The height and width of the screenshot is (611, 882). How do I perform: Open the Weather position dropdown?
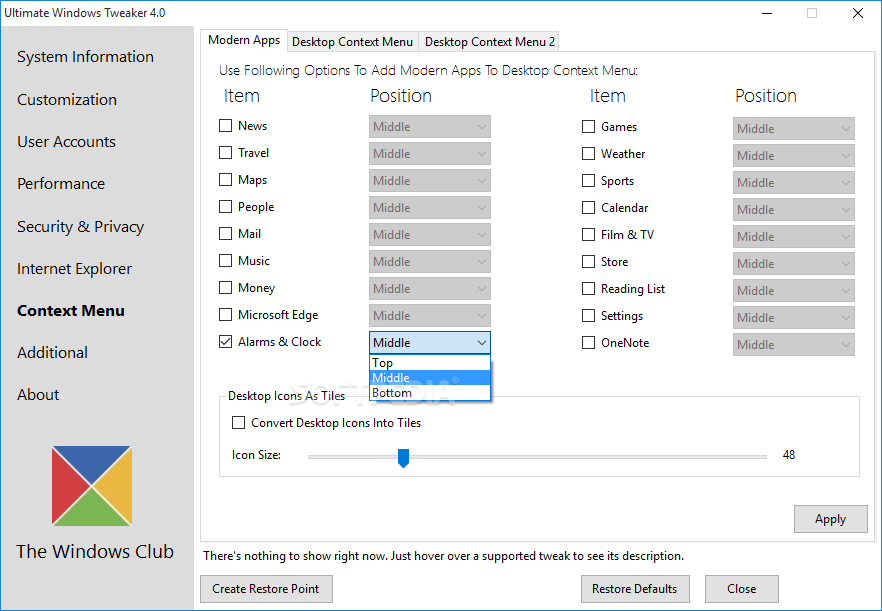[794, 155]
